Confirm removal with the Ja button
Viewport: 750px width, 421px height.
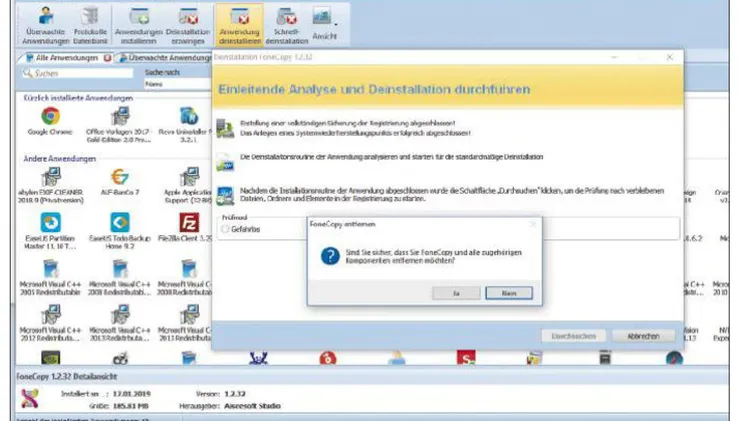(456, 293)
